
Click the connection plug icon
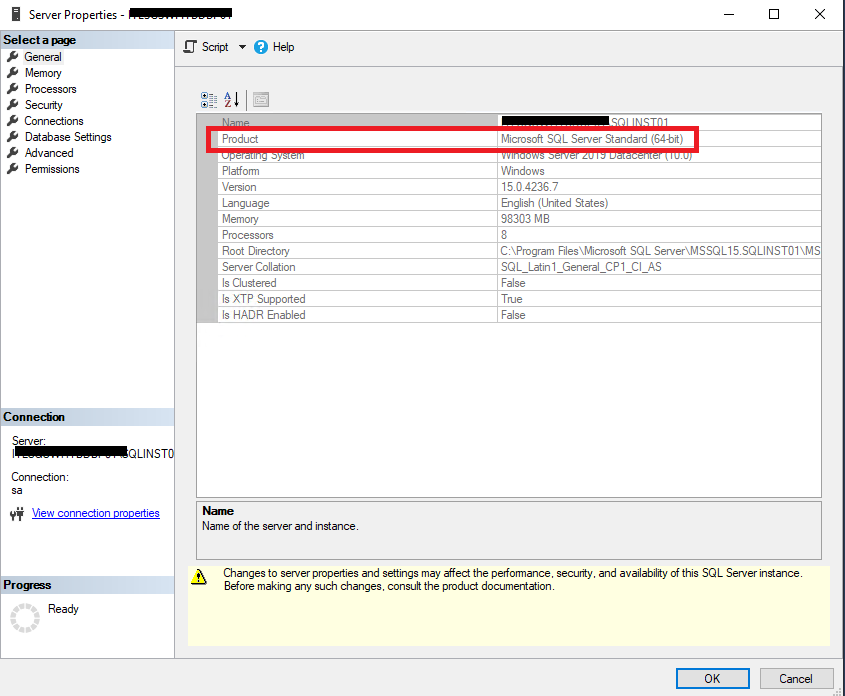[17, 514]
